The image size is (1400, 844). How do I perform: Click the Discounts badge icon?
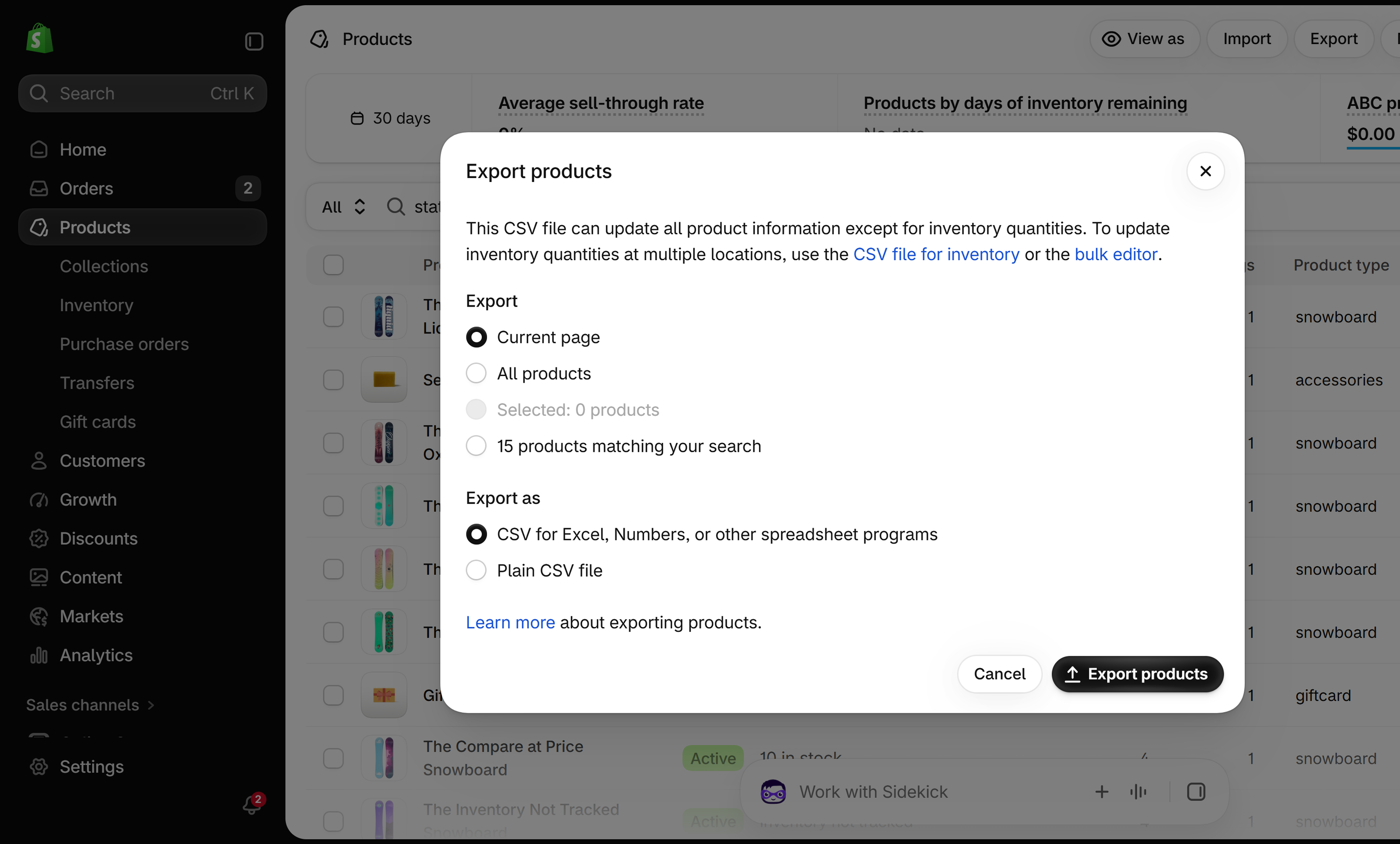pos(38,538)
